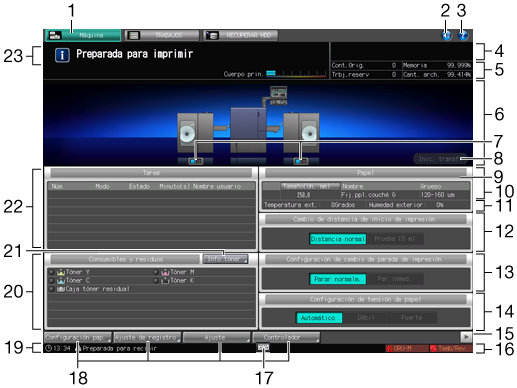Click the Modo column header in Tarea list
Image resolution: width=517 pixels, height=388 pixels.
102,186
